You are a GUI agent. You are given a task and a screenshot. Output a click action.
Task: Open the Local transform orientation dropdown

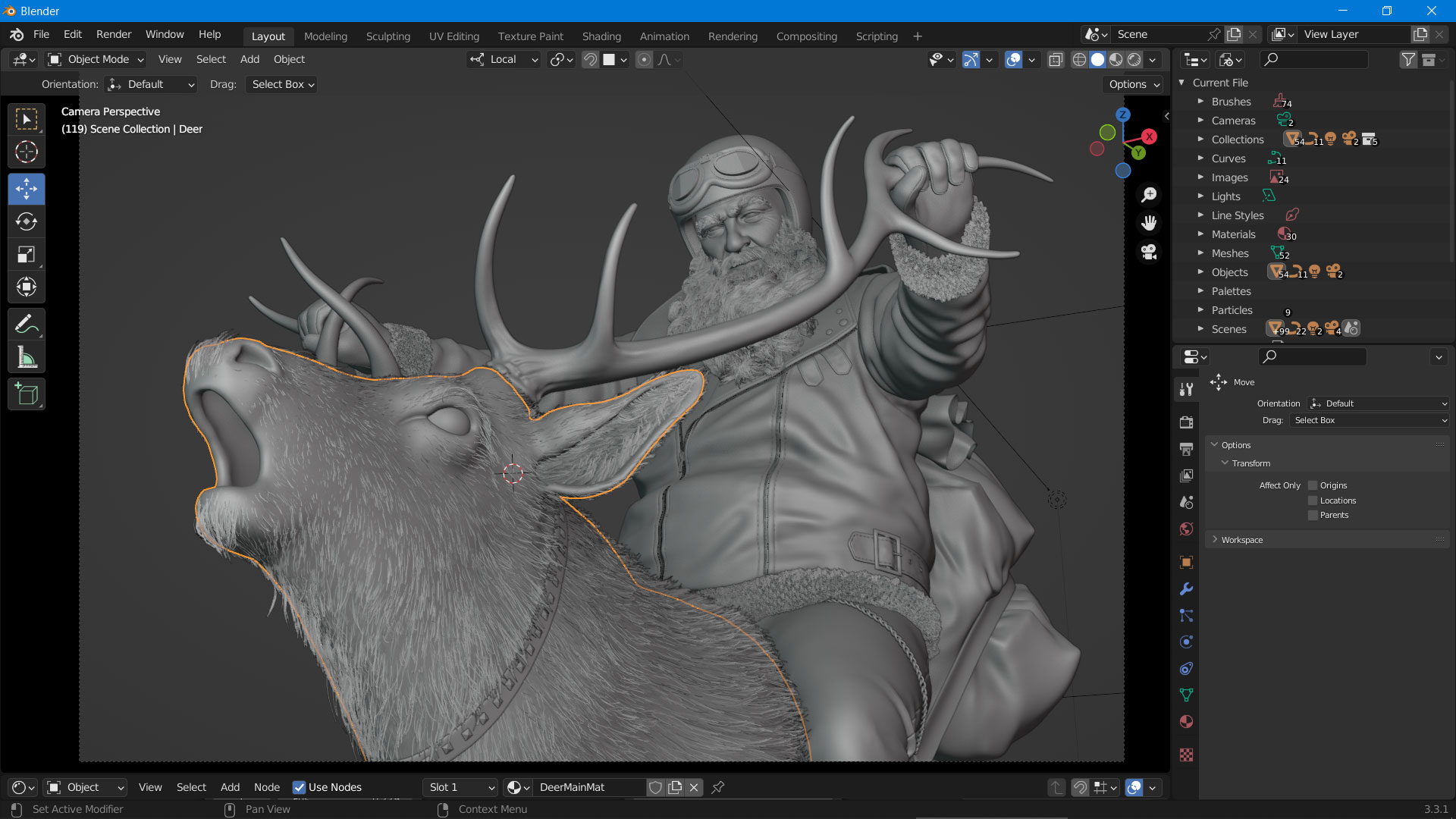coord(504,60)
